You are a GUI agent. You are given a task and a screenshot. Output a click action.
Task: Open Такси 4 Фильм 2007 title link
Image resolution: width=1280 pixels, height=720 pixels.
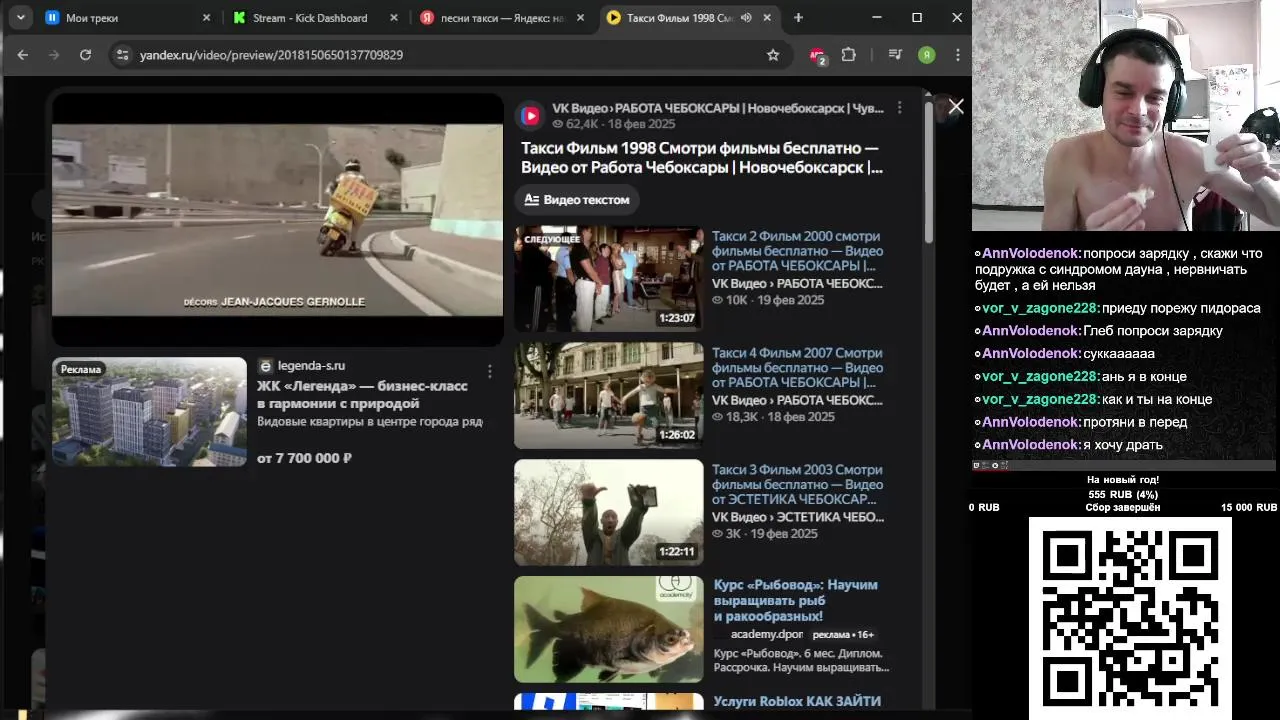(x=797, y=368)
